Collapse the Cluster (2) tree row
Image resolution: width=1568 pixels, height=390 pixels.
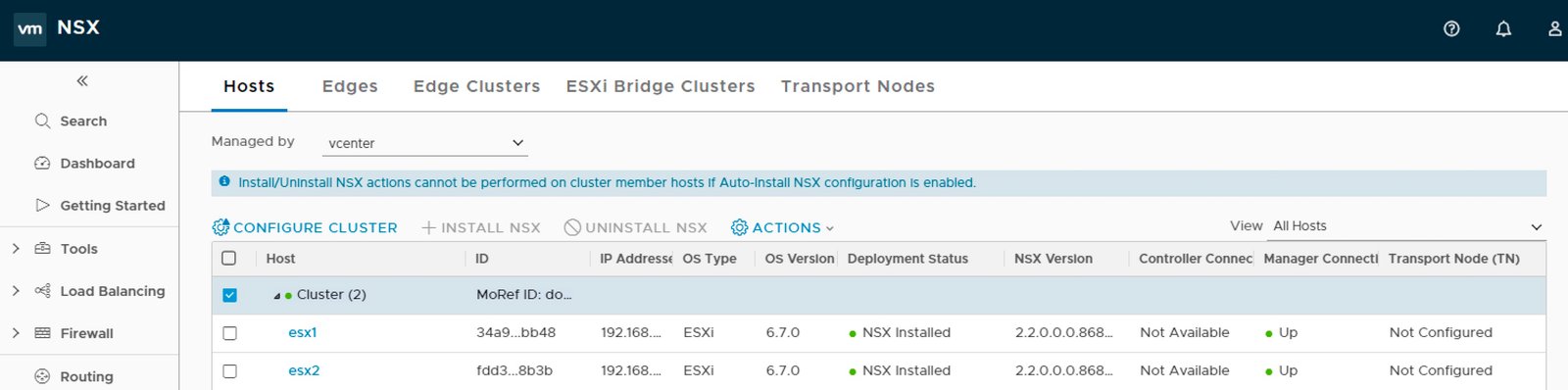point(277,296)
